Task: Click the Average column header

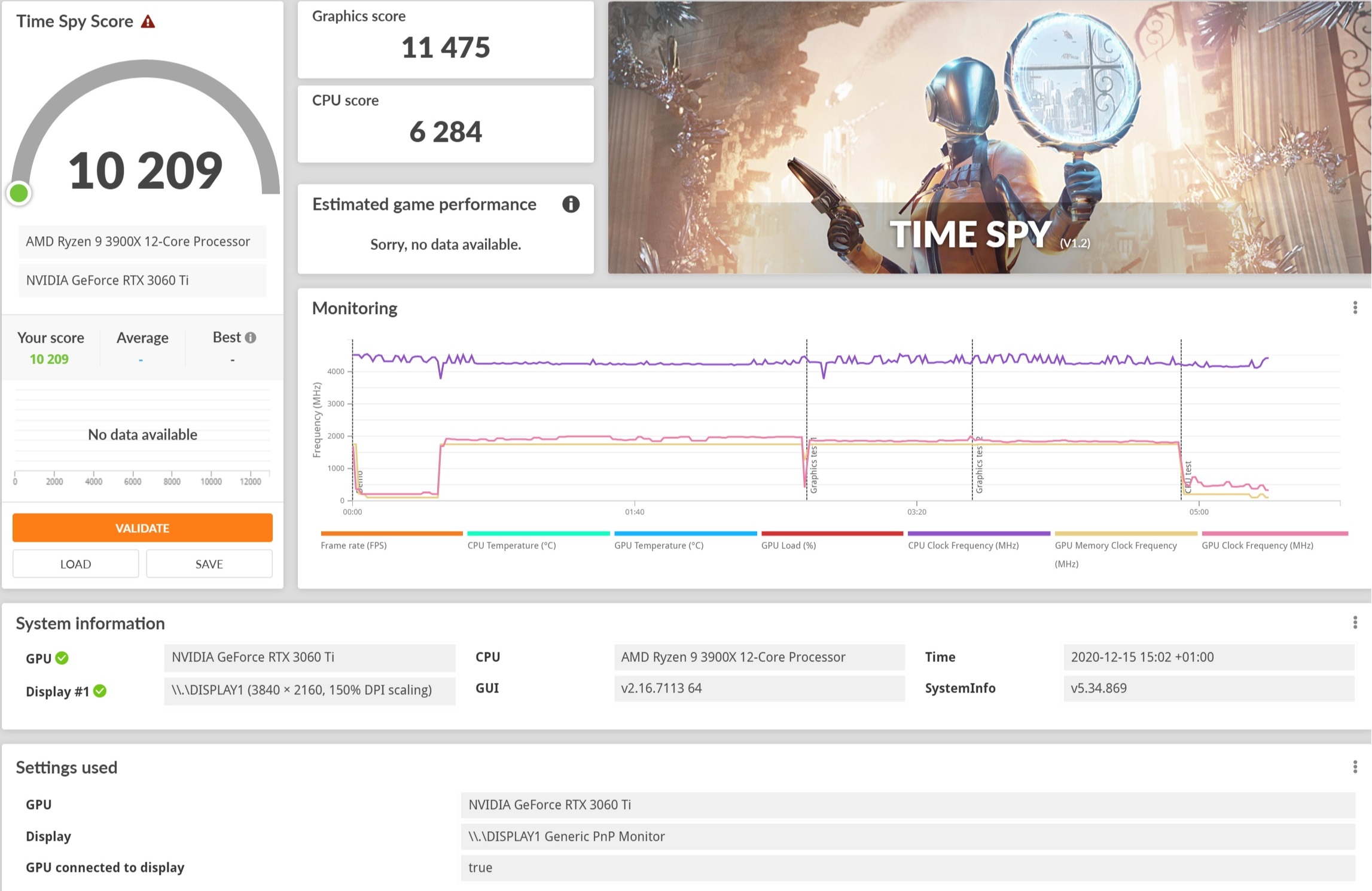Action: (142, 338)
